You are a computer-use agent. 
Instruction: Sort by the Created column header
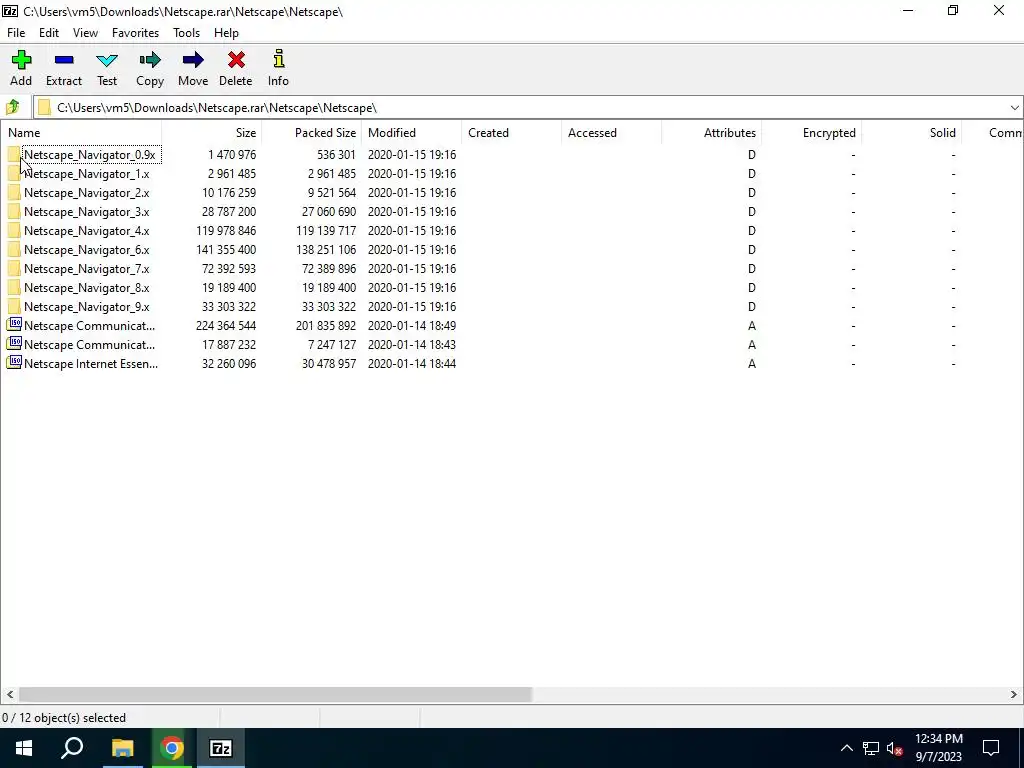tap(511, 133)
